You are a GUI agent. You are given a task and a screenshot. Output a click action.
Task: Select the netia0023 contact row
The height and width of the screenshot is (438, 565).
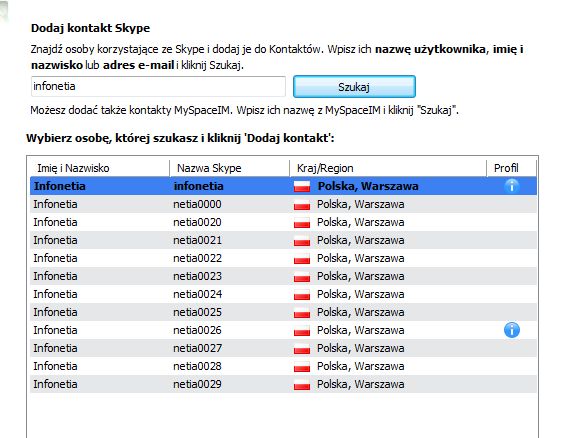point(283,276)
